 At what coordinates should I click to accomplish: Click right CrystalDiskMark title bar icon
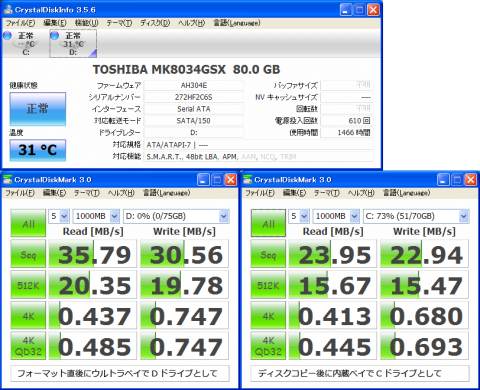248,180
